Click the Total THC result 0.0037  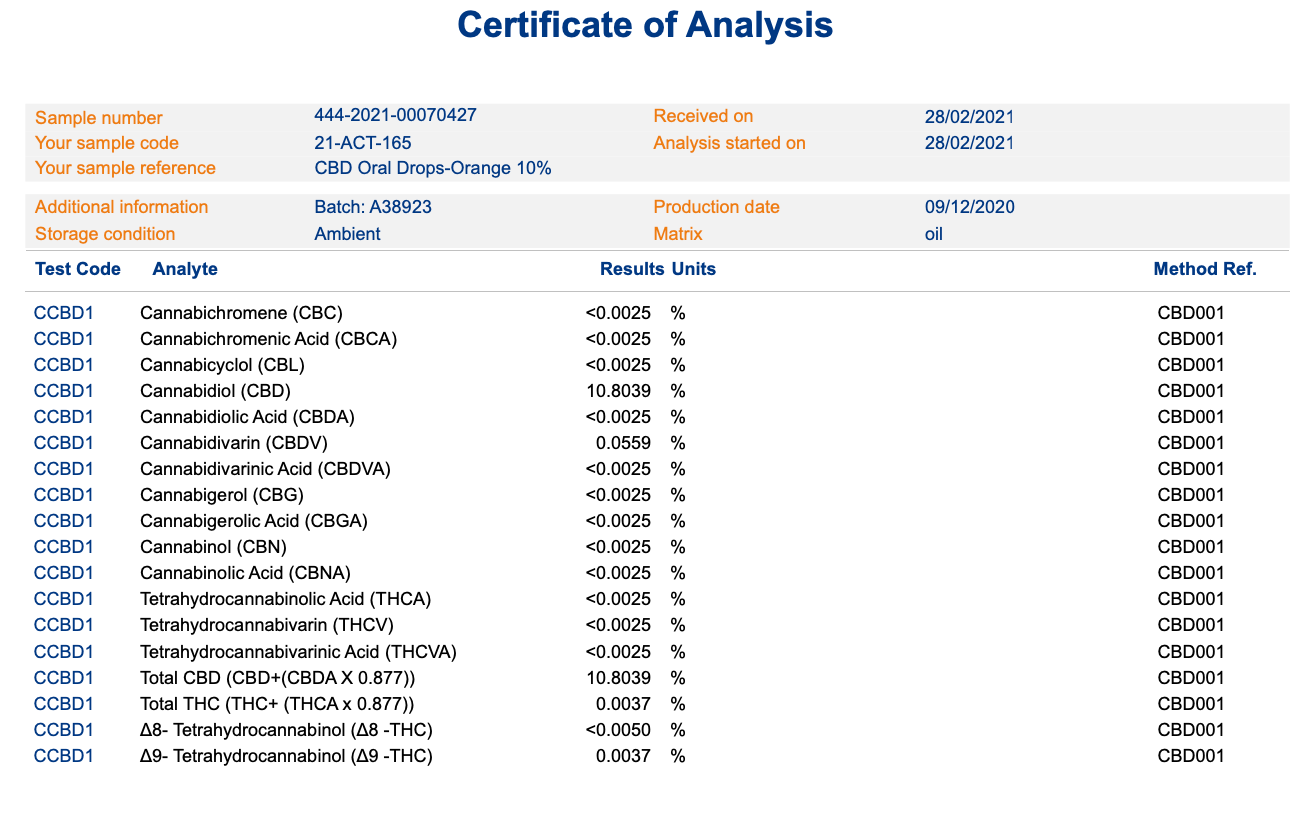[x=624, y=704]
